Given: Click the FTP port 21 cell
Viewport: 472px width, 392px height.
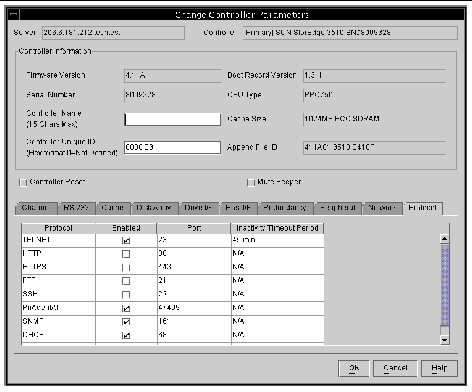Looking at the screenshot, I should pos(194,281).
